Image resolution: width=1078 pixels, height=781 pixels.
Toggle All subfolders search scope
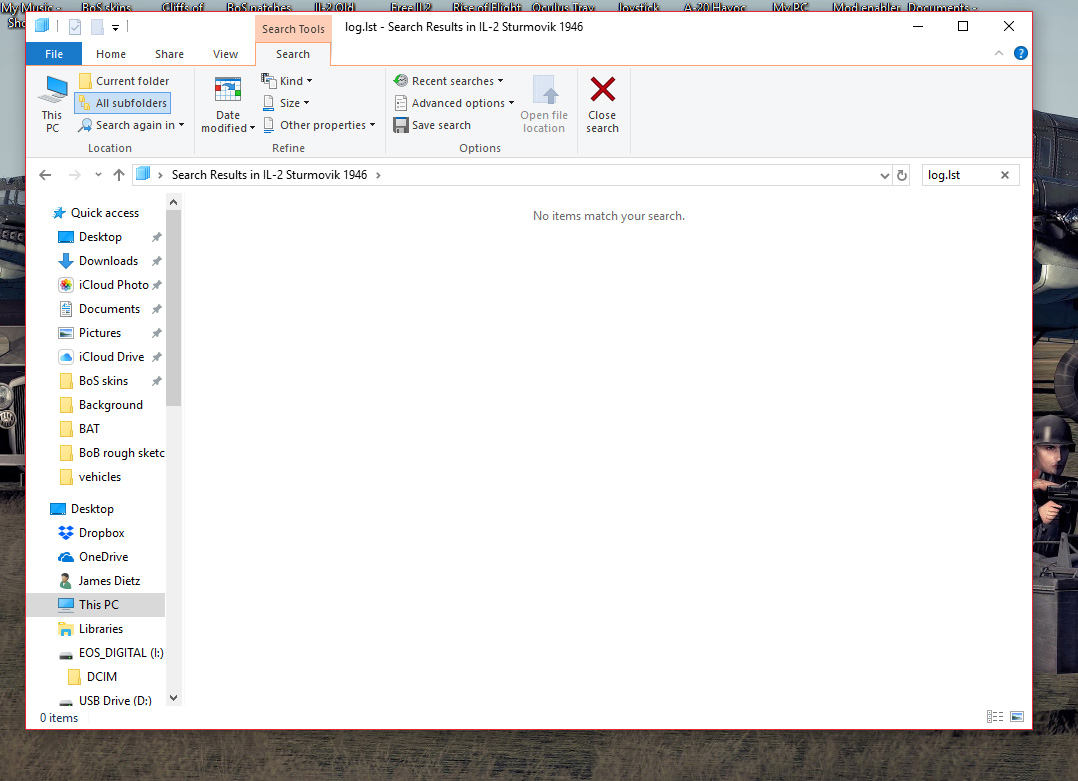pos(122,103)
